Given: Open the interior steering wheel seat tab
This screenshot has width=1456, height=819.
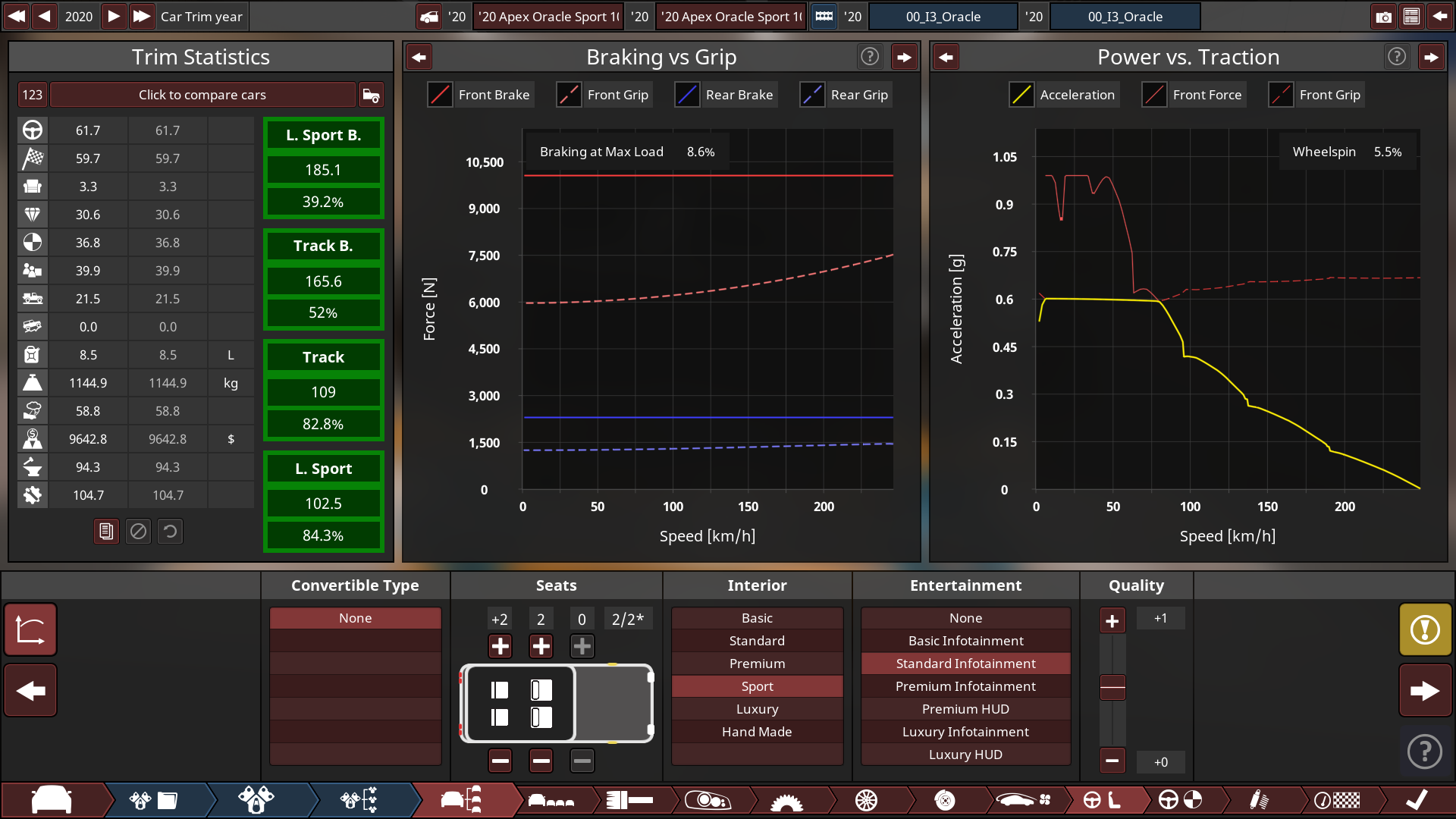Looking at the screenshot, I should tap(1102, 800).
